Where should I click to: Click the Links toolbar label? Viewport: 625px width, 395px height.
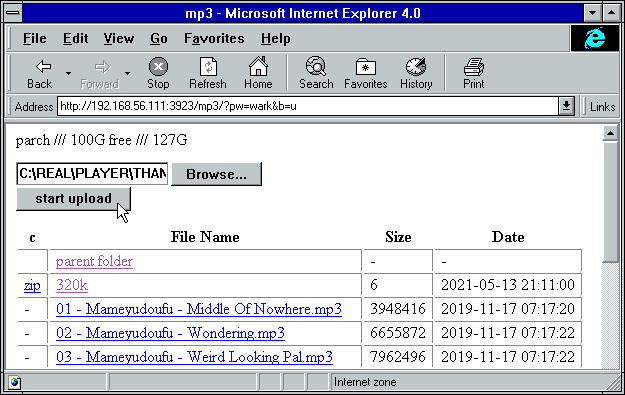[602, 107]
